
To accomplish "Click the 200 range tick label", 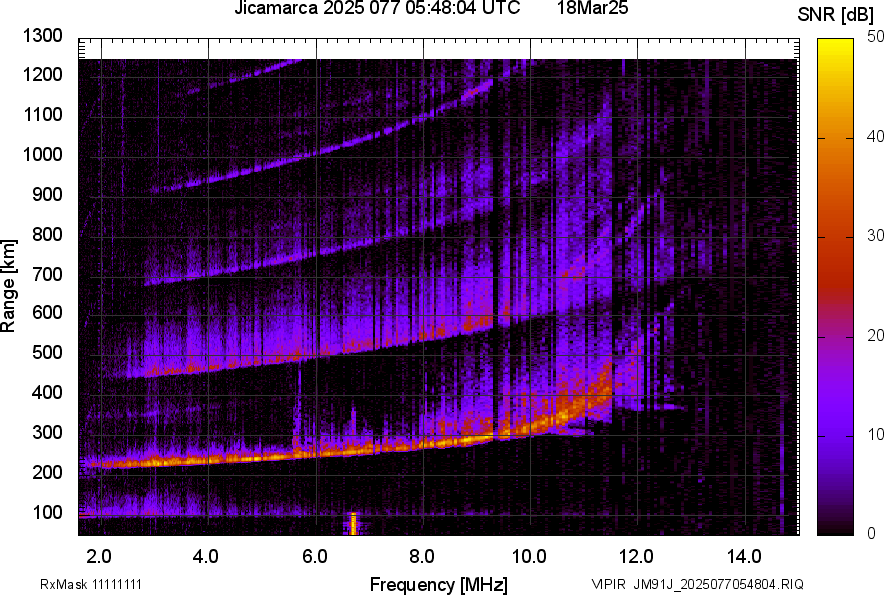I will click(47, 473).
